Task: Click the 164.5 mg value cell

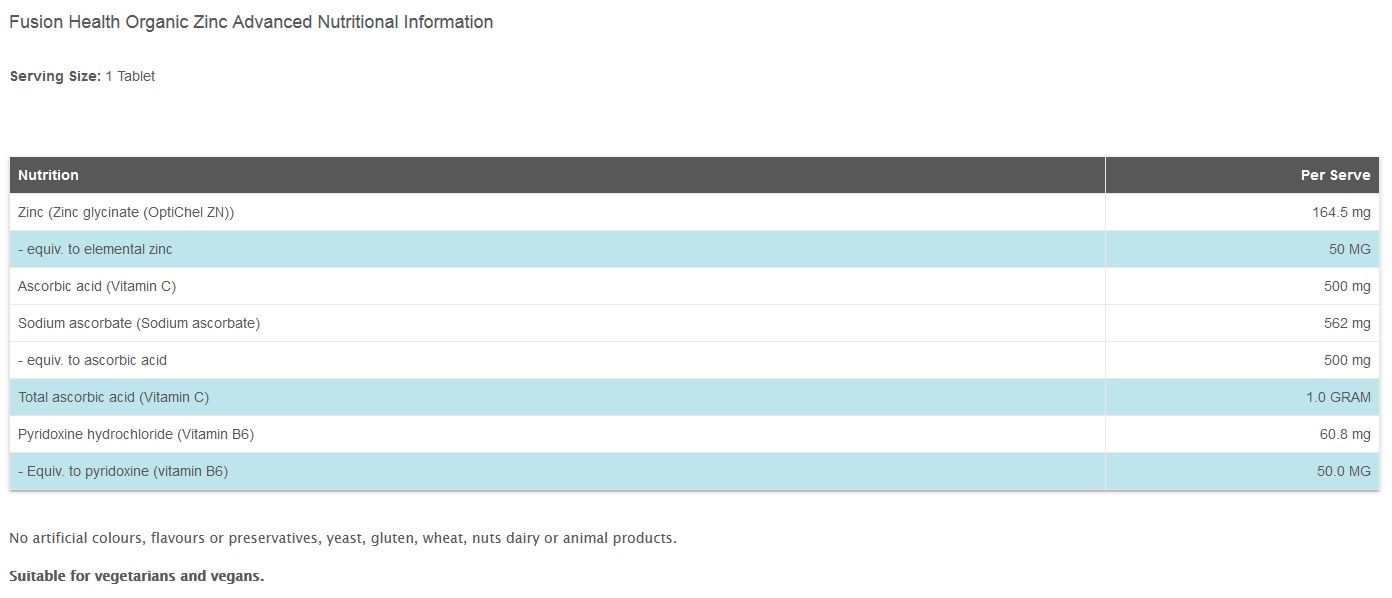Action: click(x=1341, y=212)
